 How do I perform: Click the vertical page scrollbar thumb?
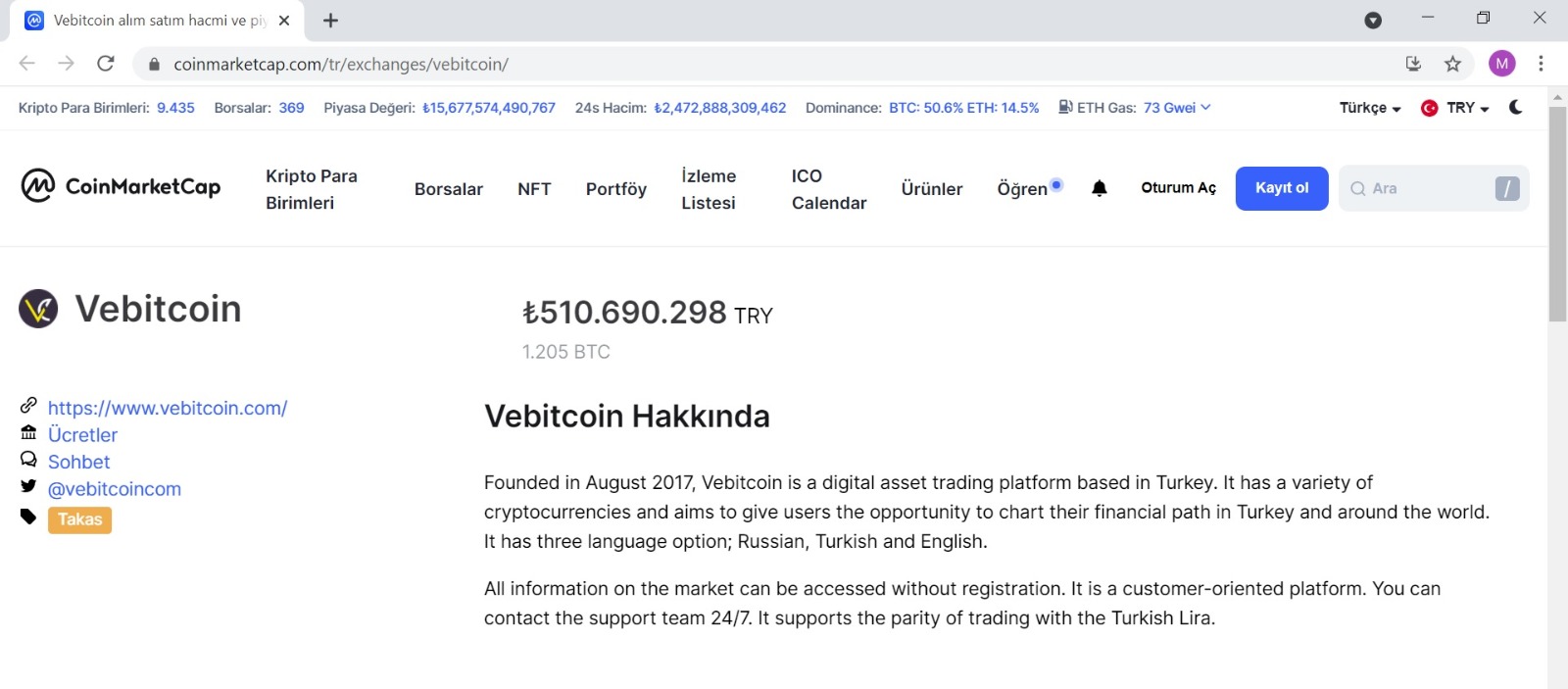click(x=1557, y=213)
